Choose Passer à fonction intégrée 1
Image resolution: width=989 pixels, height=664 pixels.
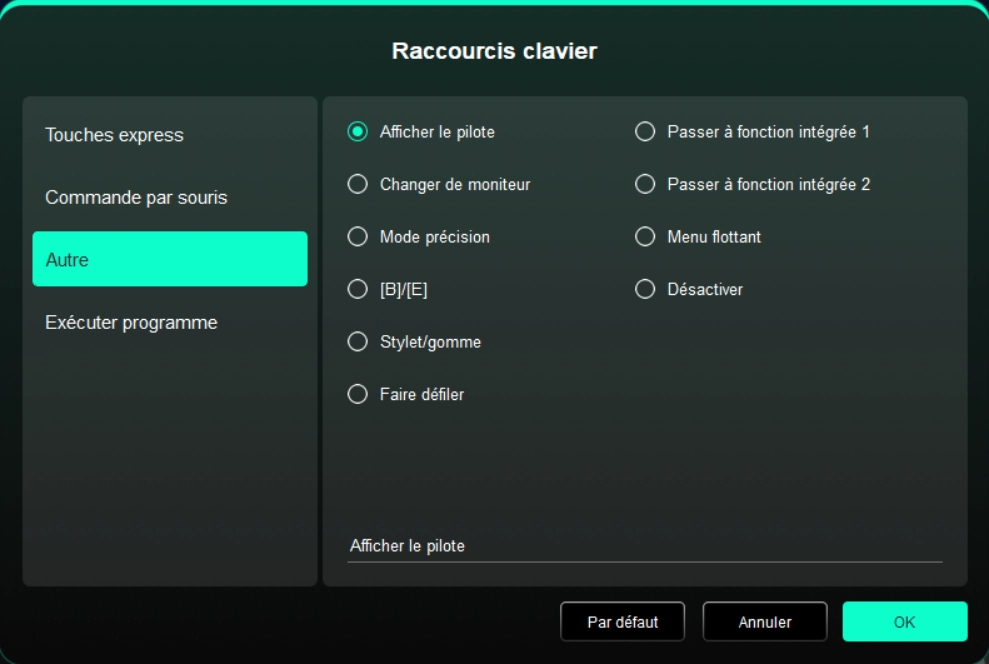[645, 132]
